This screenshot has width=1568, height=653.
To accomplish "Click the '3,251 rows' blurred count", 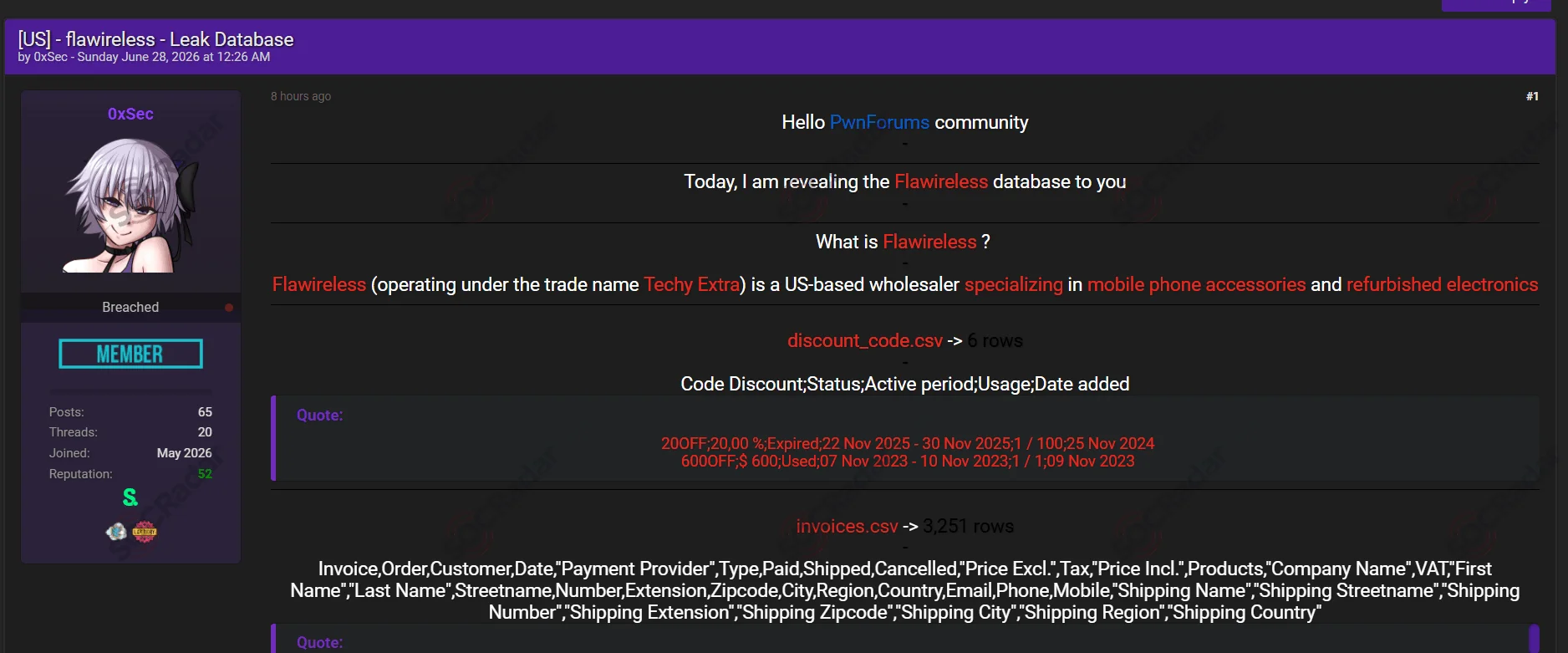I will tap(968, 526).
